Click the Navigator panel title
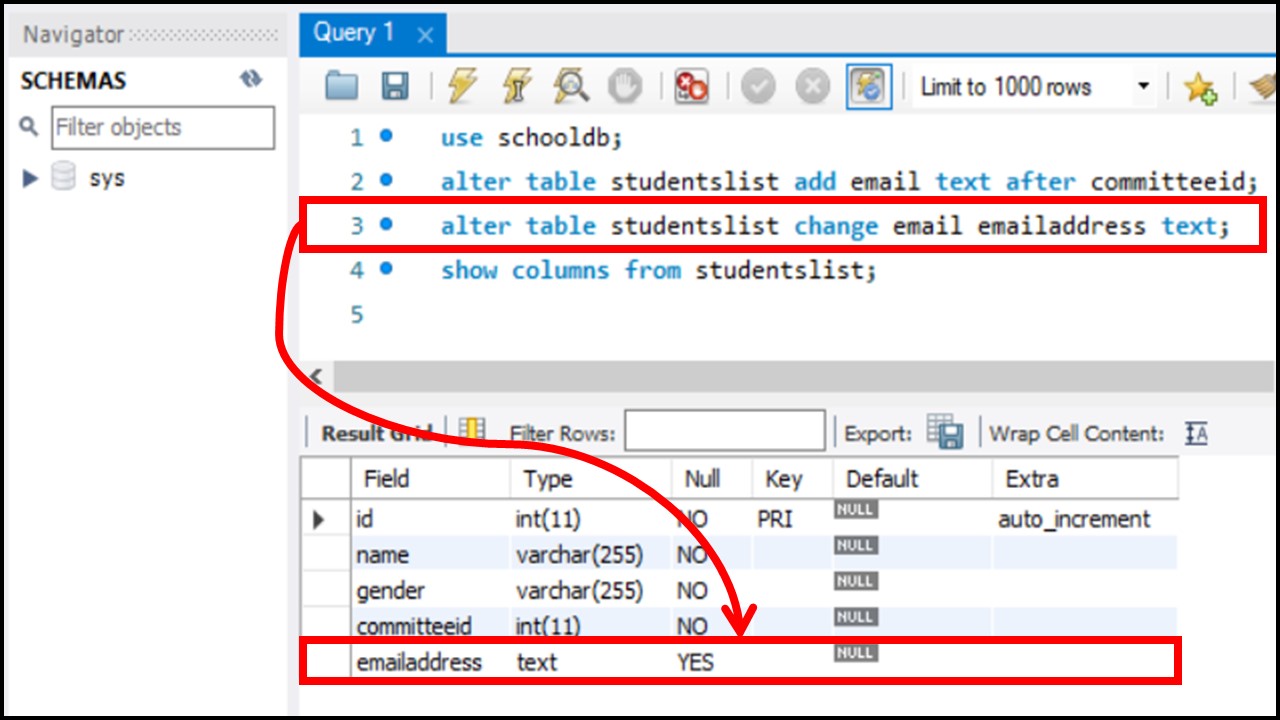The image size is (1280, 720). pos(74,34)
